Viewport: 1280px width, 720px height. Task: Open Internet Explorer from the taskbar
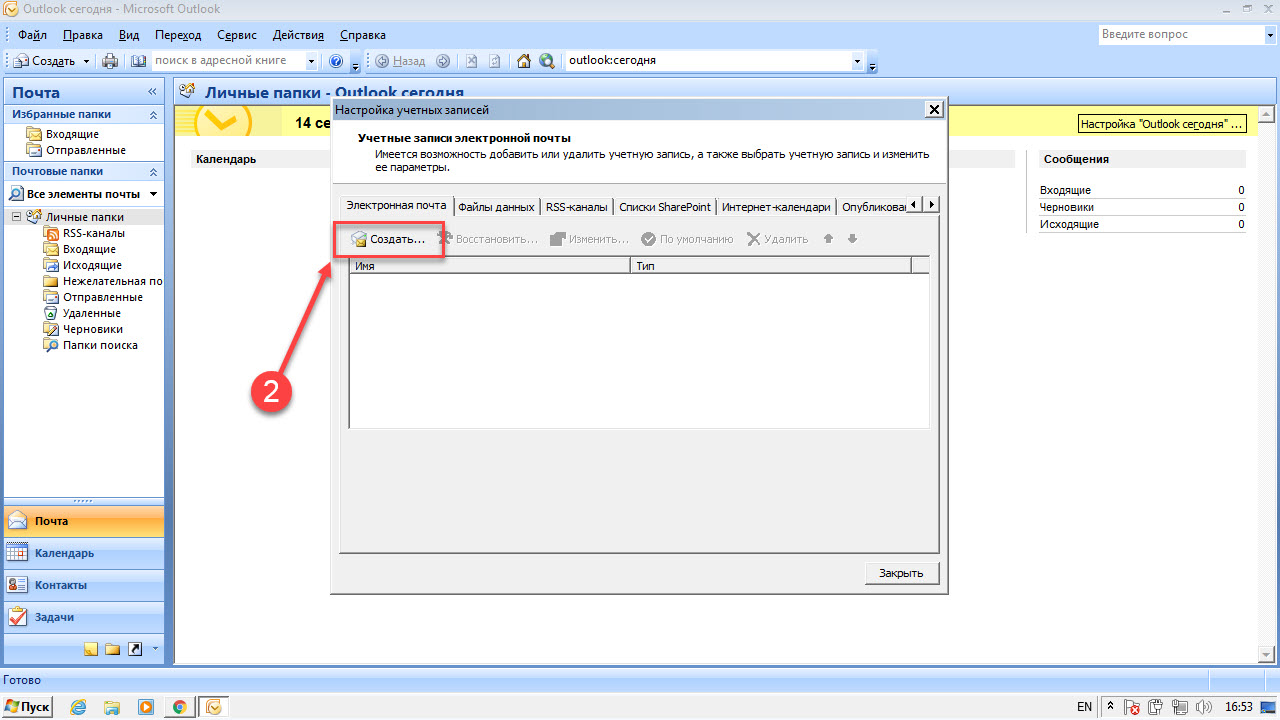(x=79, y=707)
